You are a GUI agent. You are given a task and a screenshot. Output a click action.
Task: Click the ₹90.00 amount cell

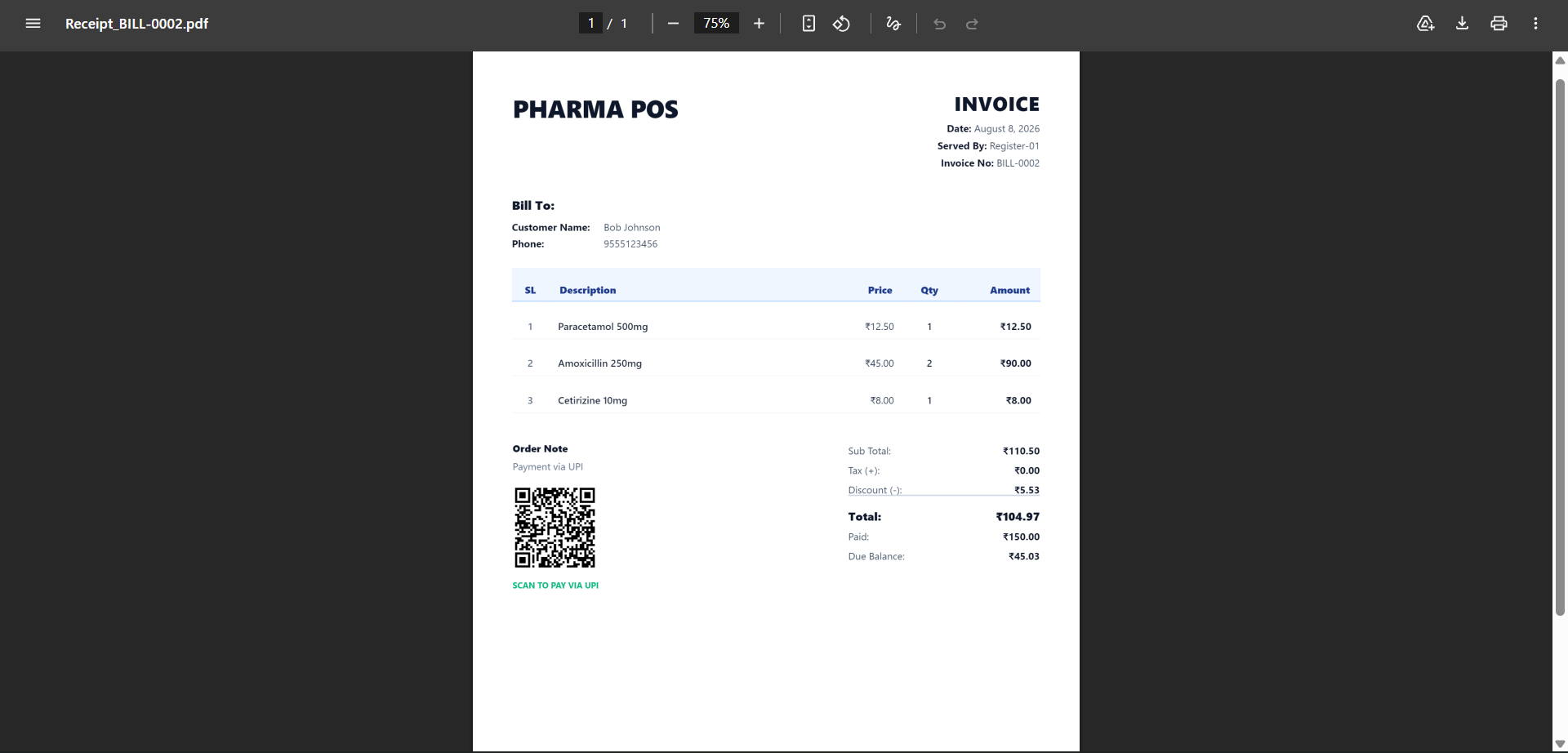pos(1016,363)
